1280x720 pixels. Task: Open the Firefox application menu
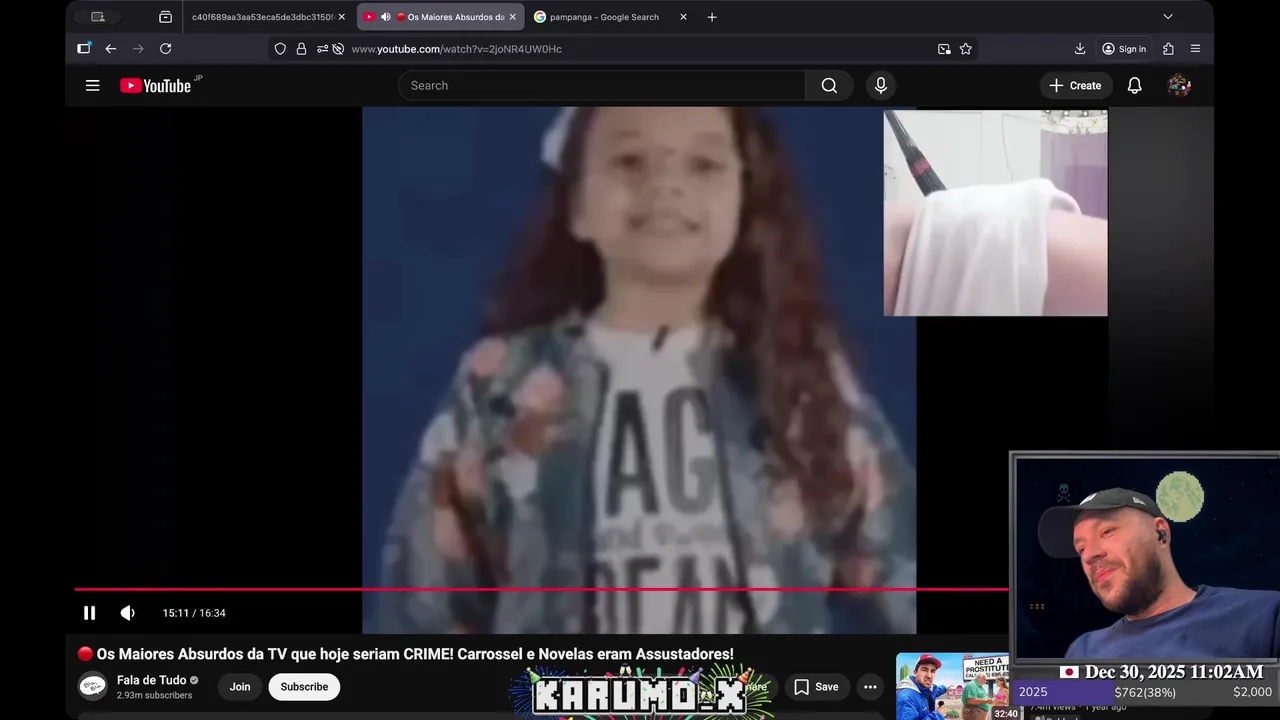point(1195,49)
